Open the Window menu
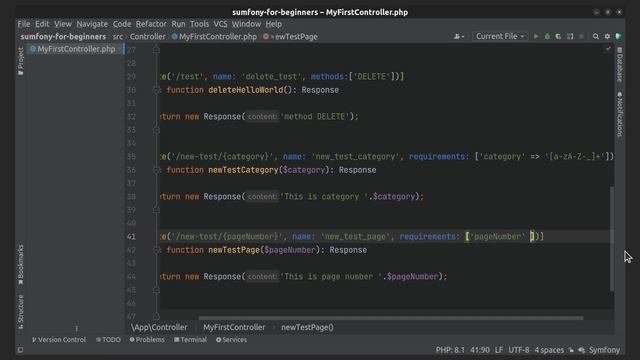Image resolution: width=640 pixels, height=360 pixels. [x=247, y=24]
